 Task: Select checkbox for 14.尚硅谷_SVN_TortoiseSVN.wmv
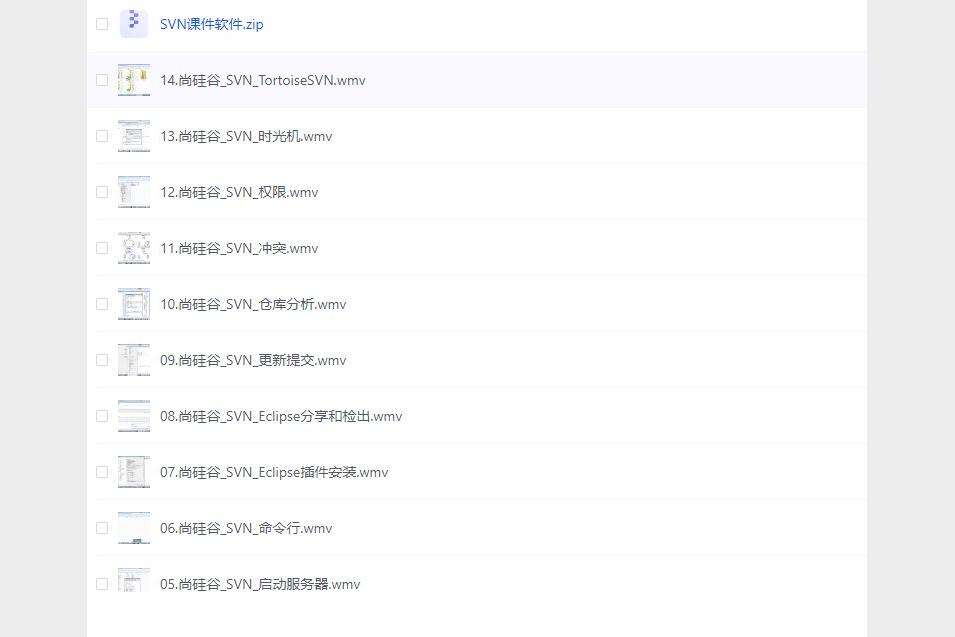(102, 80)
